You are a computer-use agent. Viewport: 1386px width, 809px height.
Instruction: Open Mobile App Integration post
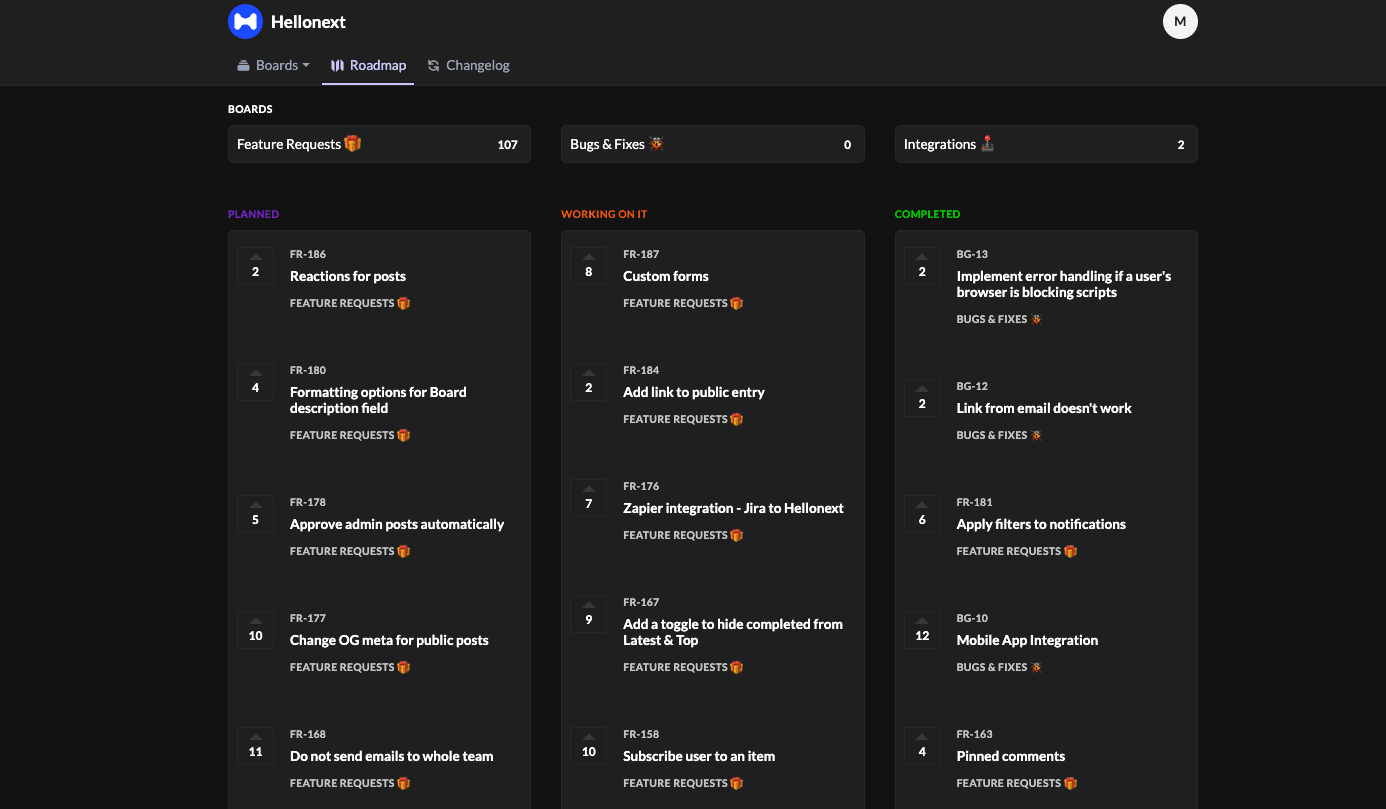pos(1027,640)
